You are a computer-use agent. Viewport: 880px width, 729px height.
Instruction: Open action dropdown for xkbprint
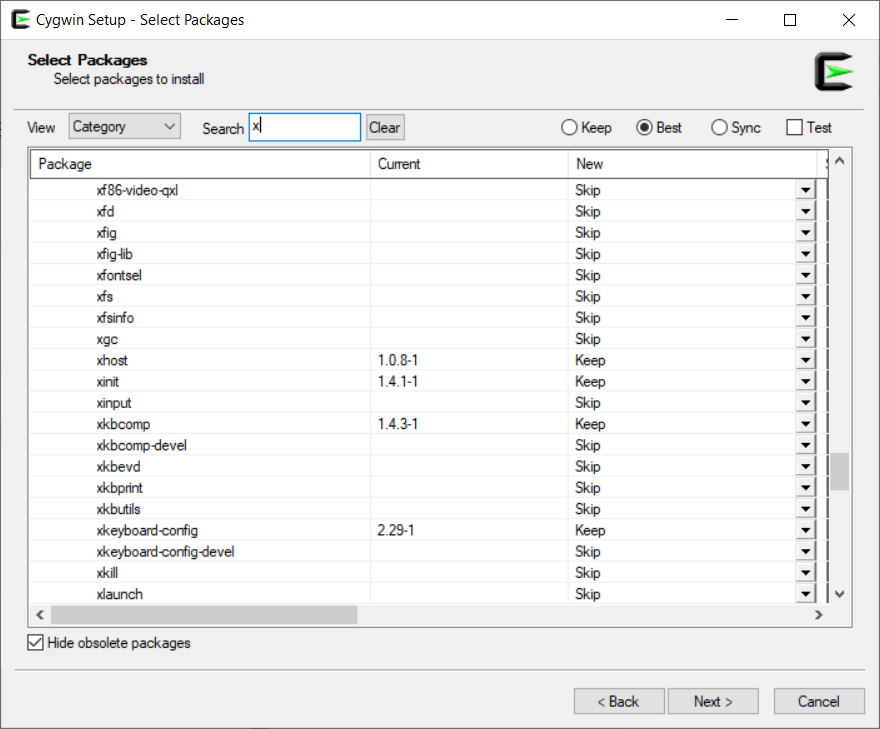(x=805, y=488)
